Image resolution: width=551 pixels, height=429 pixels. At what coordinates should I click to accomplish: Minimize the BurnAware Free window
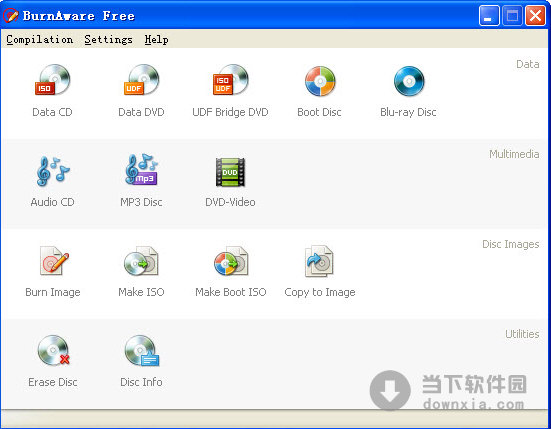(x=489, y=16)
